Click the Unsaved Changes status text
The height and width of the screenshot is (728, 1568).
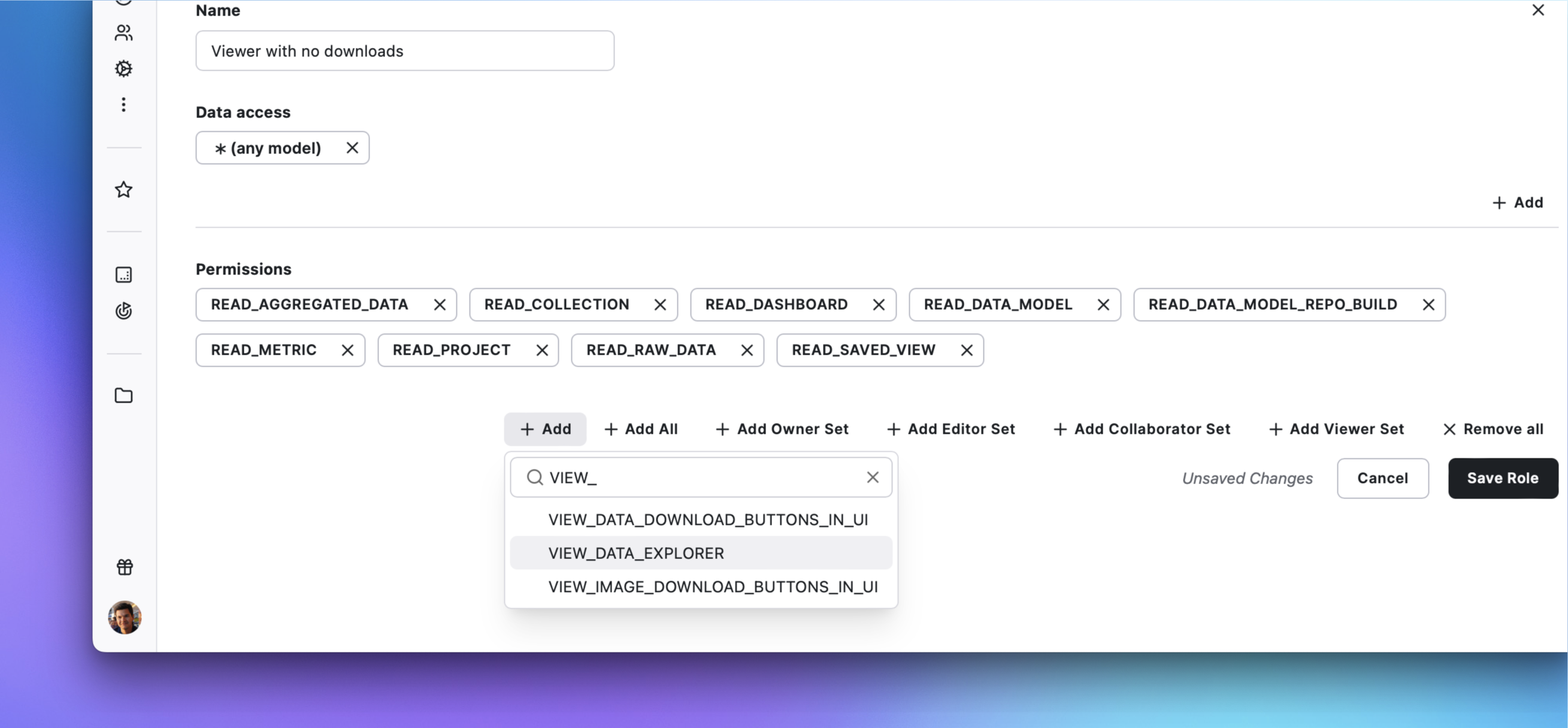coord(1247,478)
